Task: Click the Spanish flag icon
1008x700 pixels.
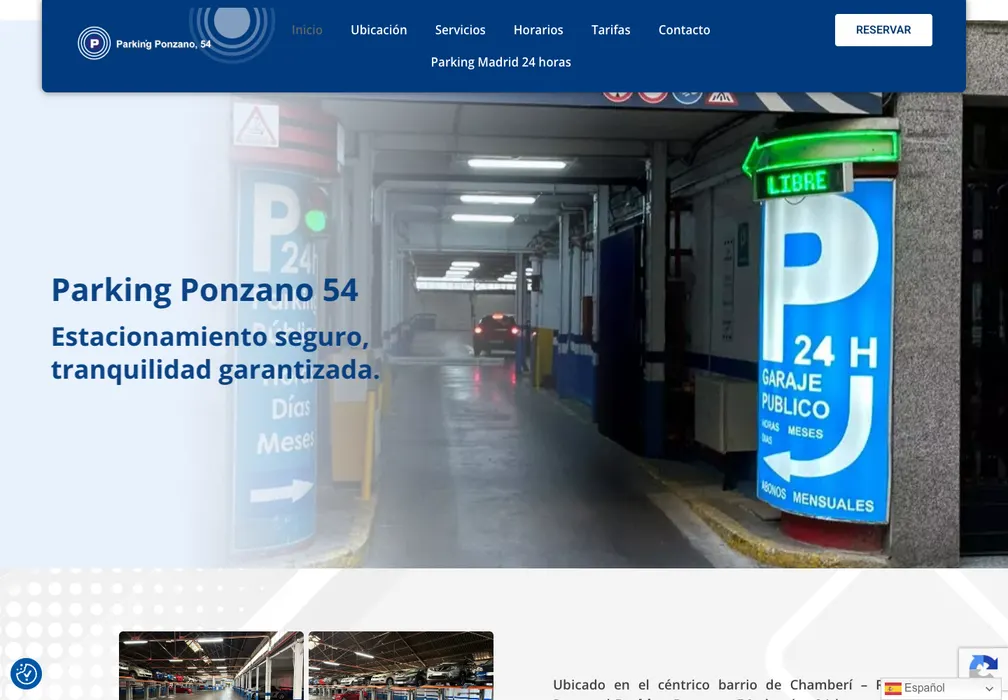Action: click(x=892, y=688)
